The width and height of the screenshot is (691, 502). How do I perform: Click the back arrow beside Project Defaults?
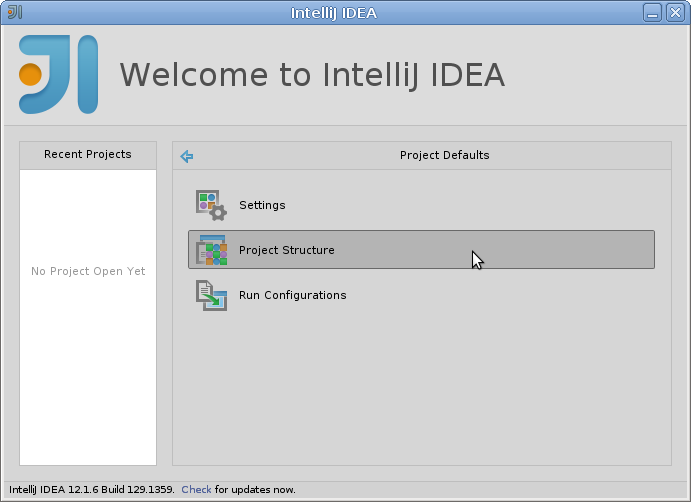point(187,156)
